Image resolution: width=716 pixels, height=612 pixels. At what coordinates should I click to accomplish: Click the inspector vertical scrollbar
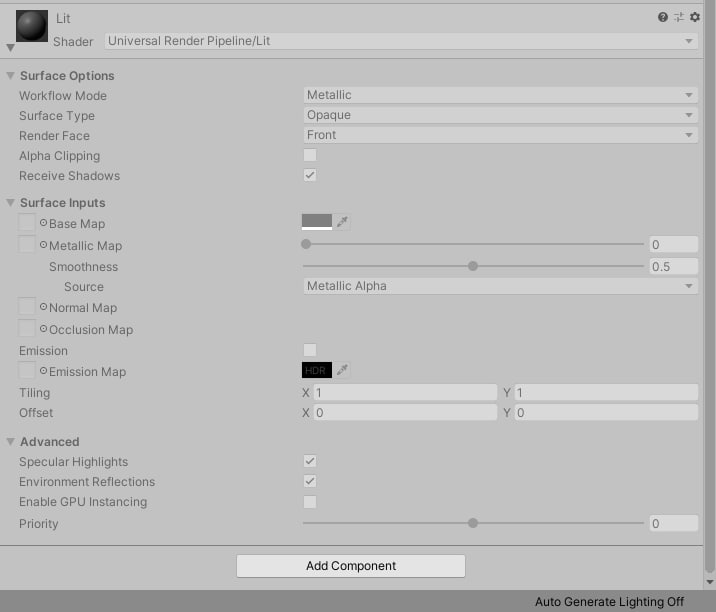tap(710, 286)
